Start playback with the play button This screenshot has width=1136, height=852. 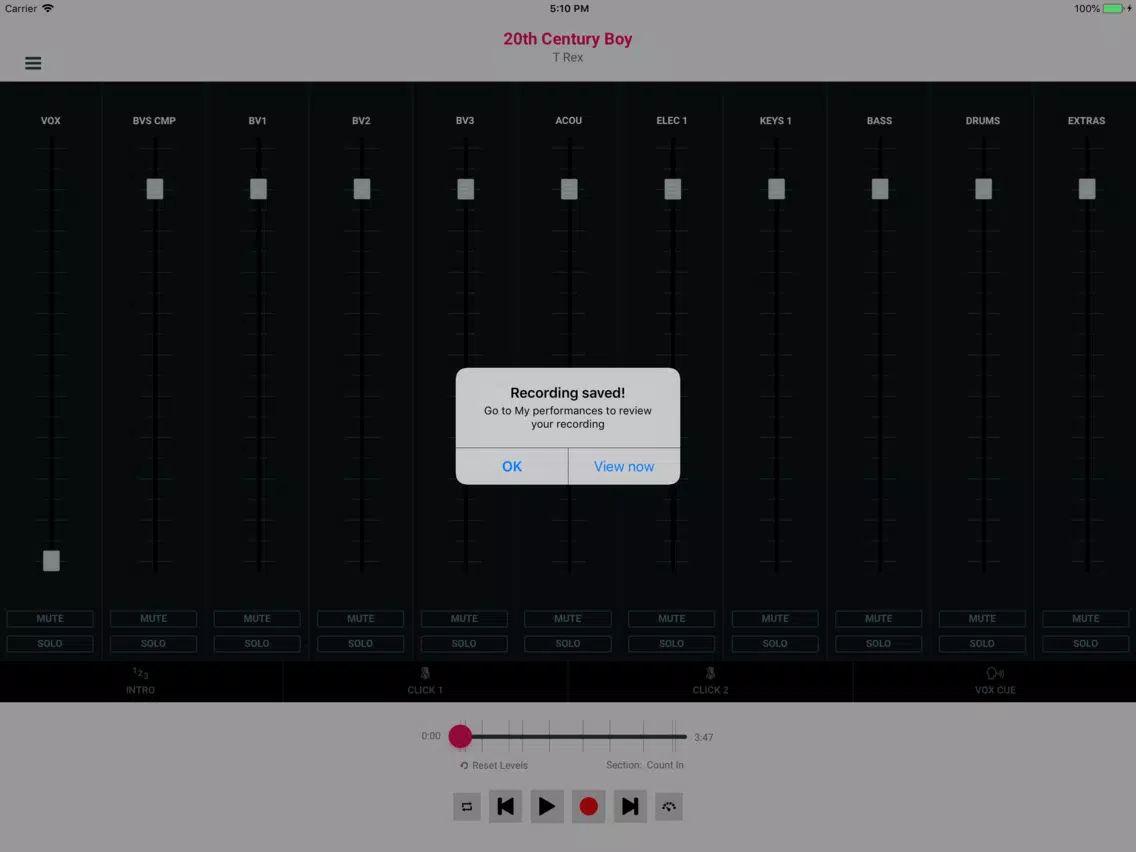point(547,806)
